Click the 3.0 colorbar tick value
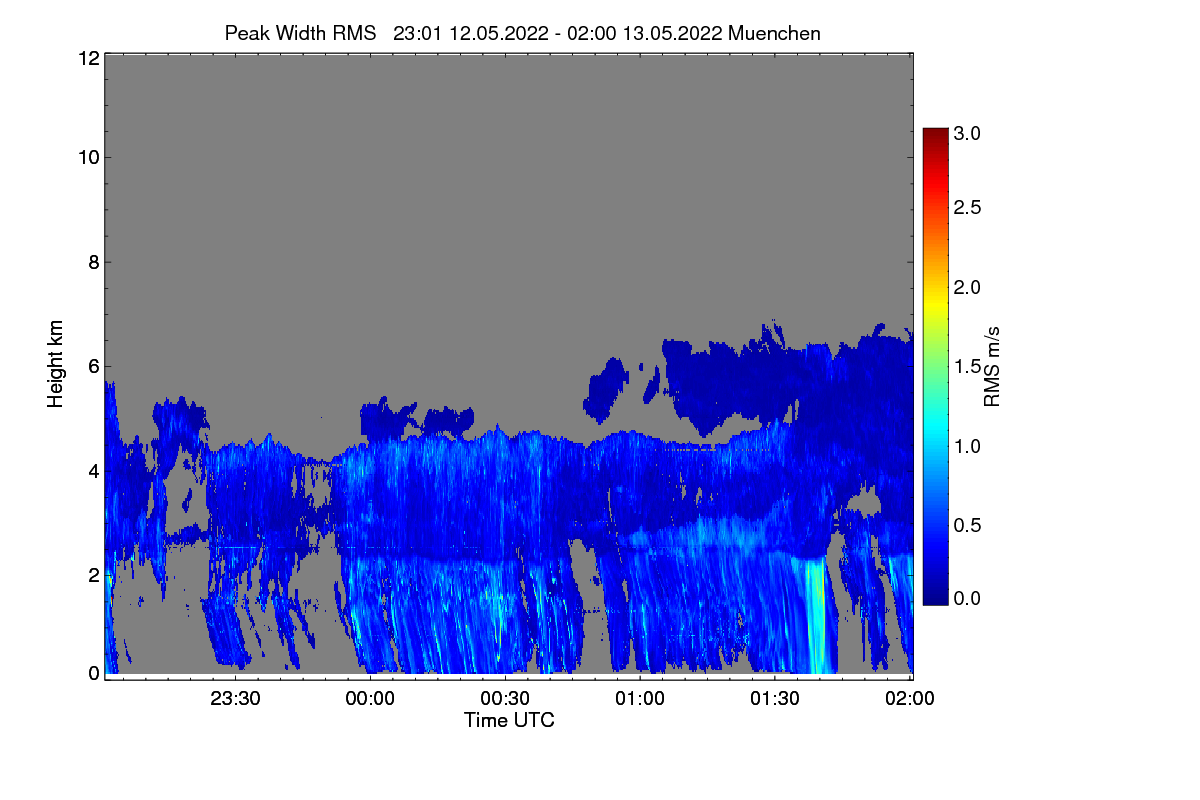 (966, 132)
